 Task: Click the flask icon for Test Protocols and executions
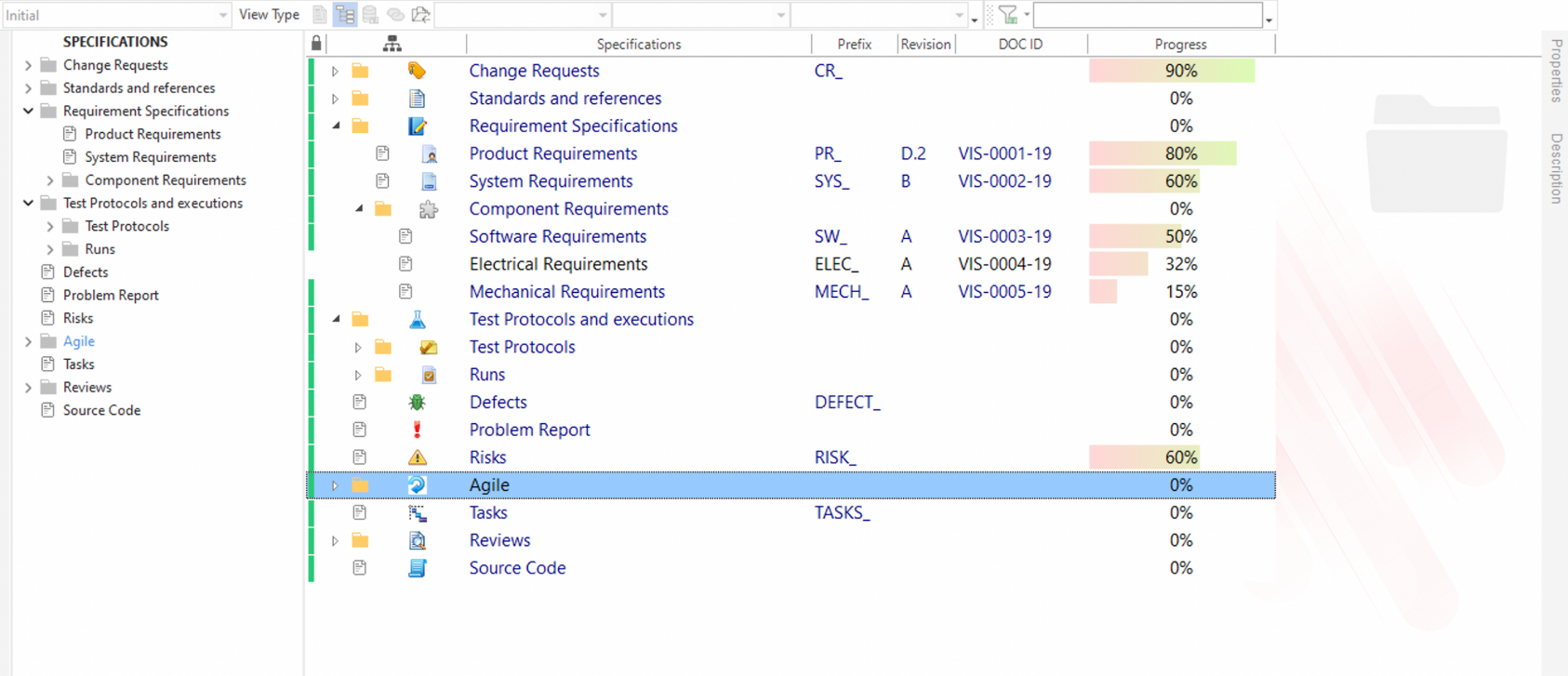click(417, 320)
